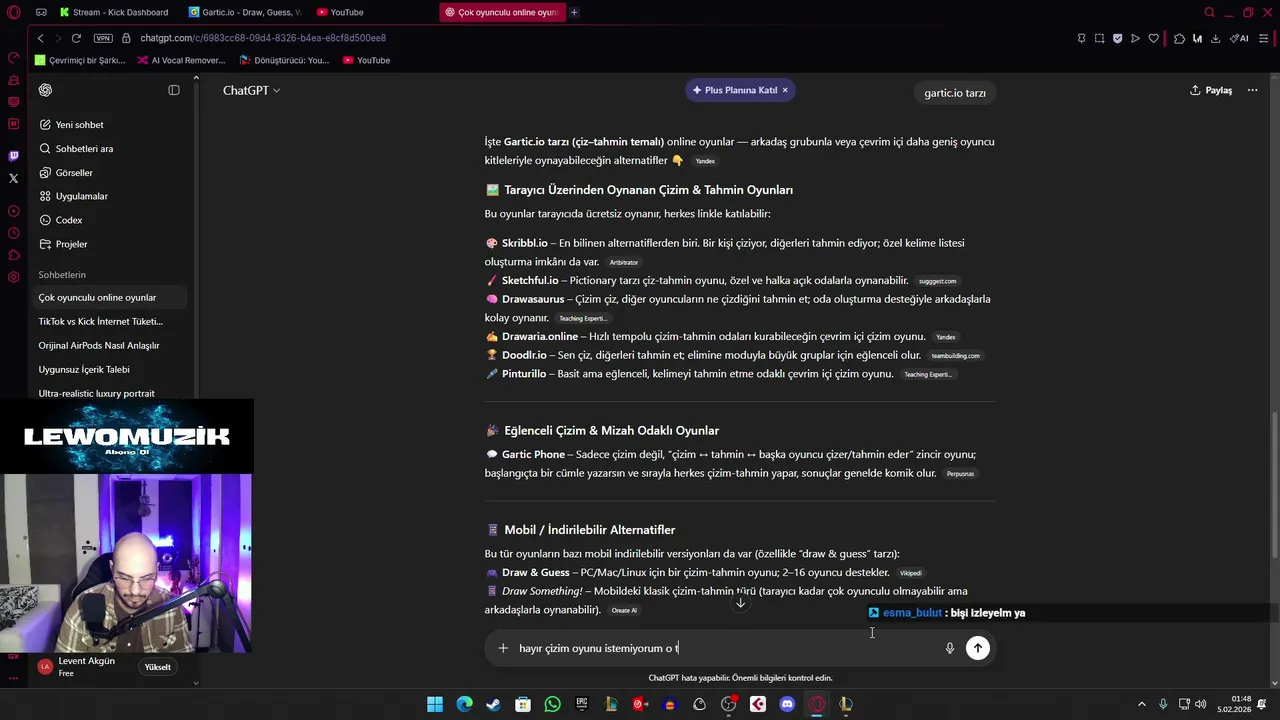This screenshot has height=720, width=1280.
Task: Open the extensions cube icon
Action: (1179, 38)
